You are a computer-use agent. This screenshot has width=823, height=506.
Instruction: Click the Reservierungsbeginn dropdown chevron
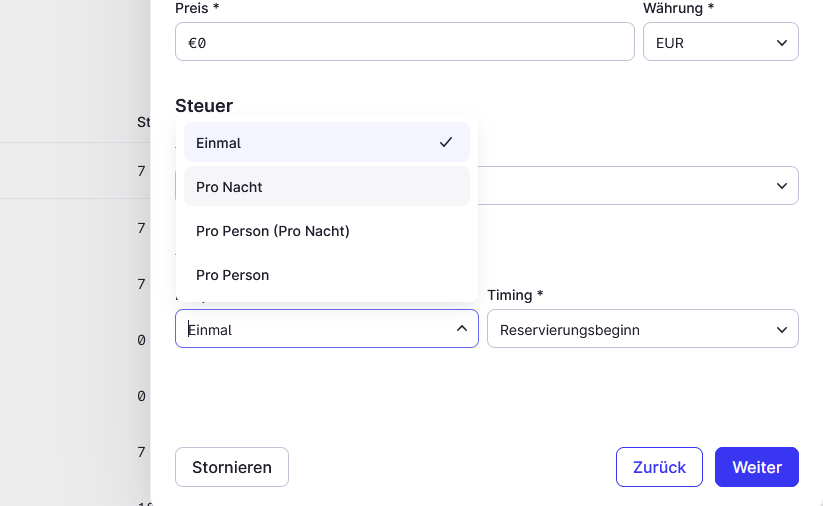click(x=782, y=330)
